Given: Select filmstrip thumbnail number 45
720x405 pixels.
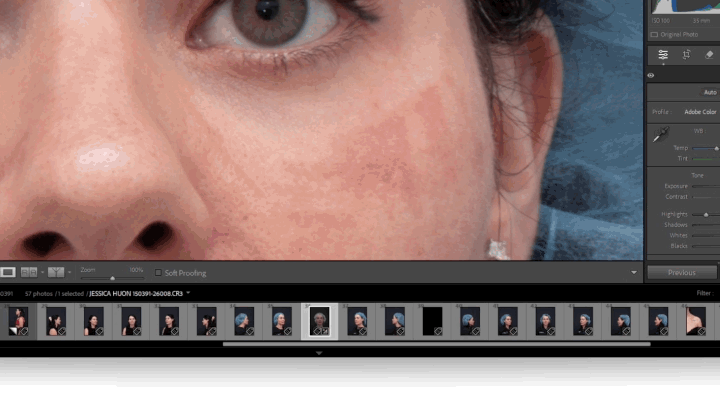Looking at the screenshot, I should [x=658, y=321].
